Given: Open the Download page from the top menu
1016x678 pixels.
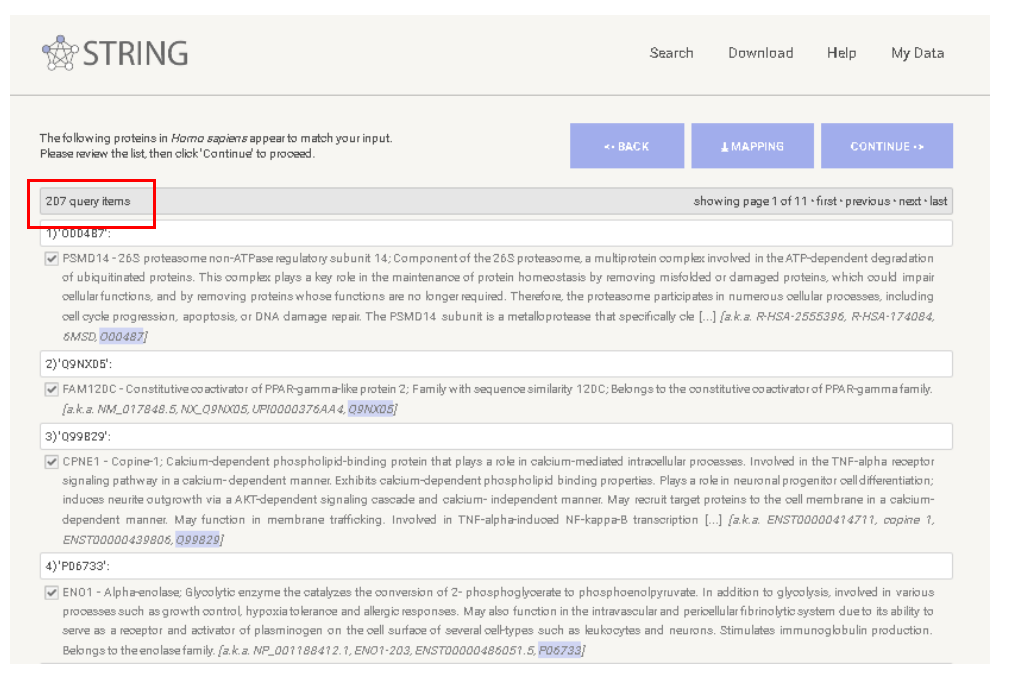Looking at the screenshot, I should click(x=761, y=53).
